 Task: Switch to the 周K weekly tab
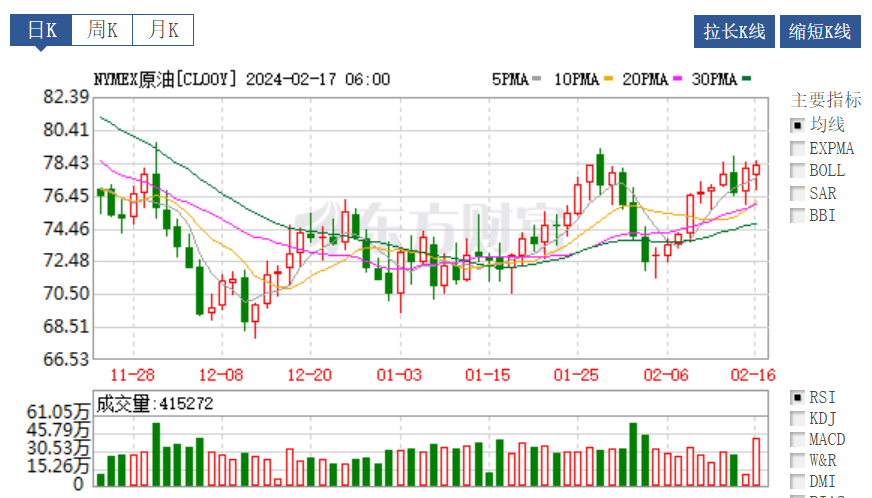pyautogui.click(x=102, y=30)
